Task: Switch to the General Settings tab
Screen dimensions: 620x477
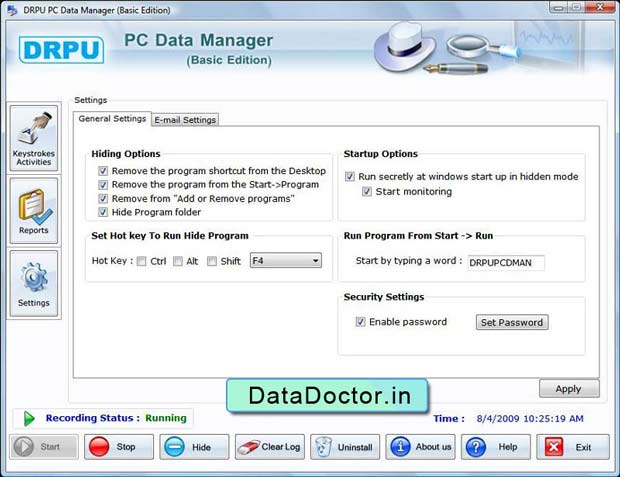Action: coord(112,119)
